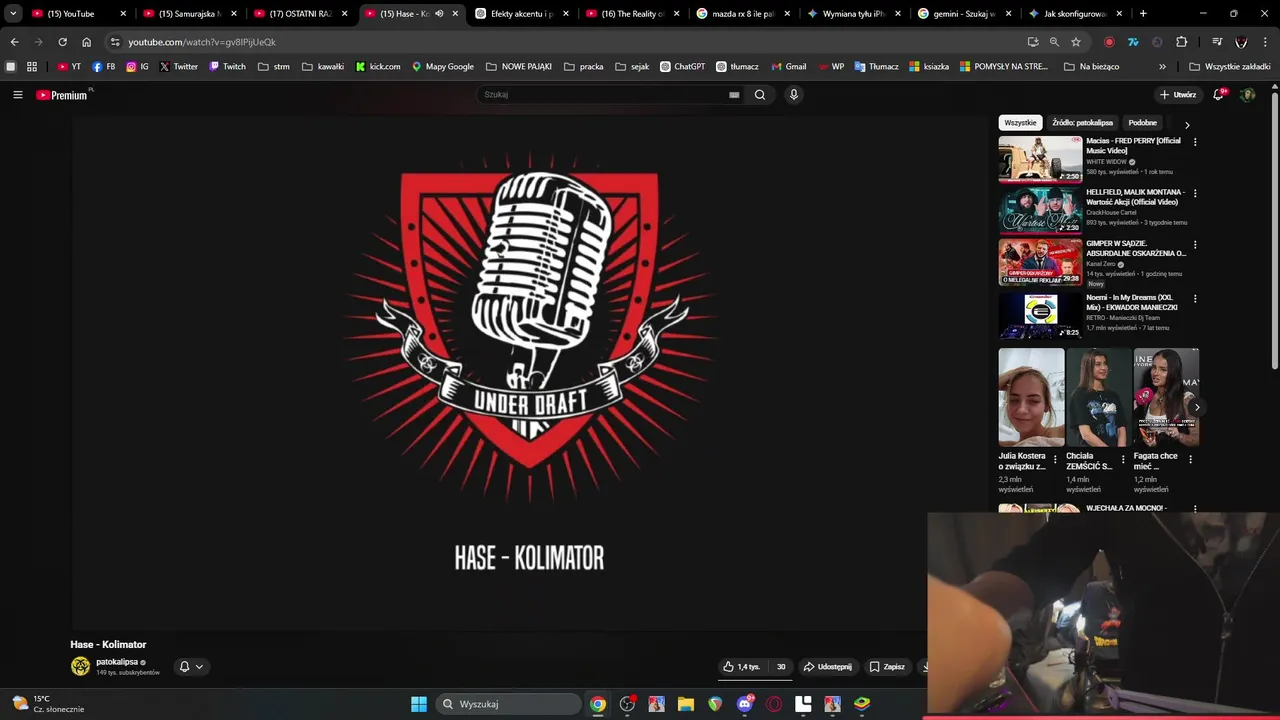Reload the current page
1280x720 pixels.
point(62,42)
